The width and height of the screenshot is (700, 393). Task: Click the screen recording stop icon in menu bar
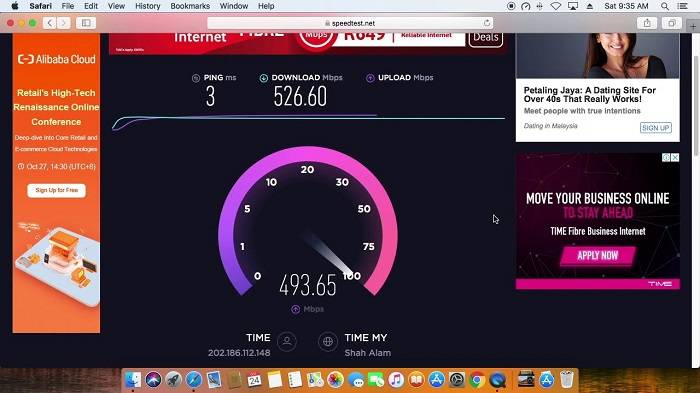click(511, 6)
